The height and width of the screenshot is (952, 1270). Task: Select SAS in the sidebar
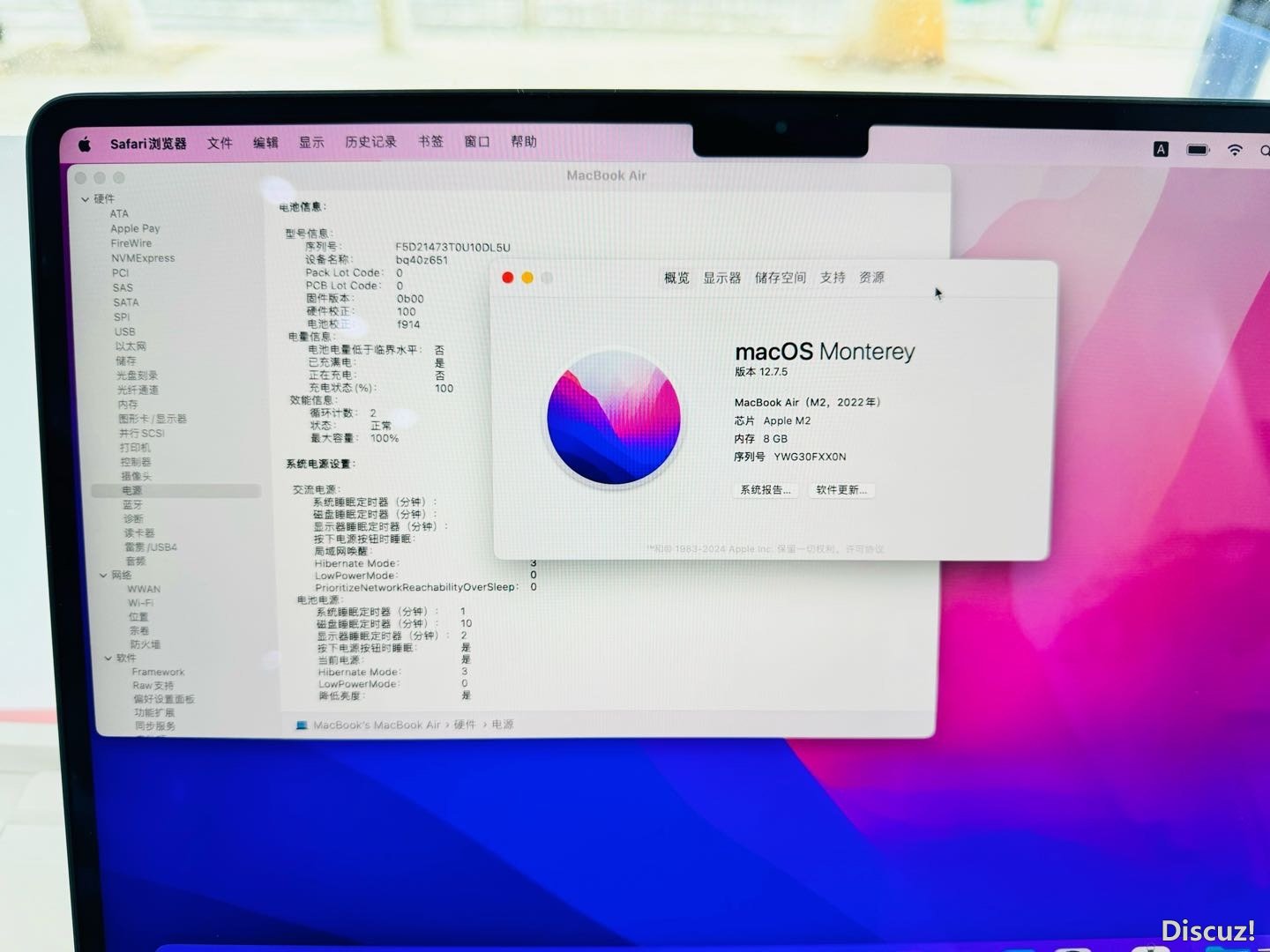[x=123, y=288]
